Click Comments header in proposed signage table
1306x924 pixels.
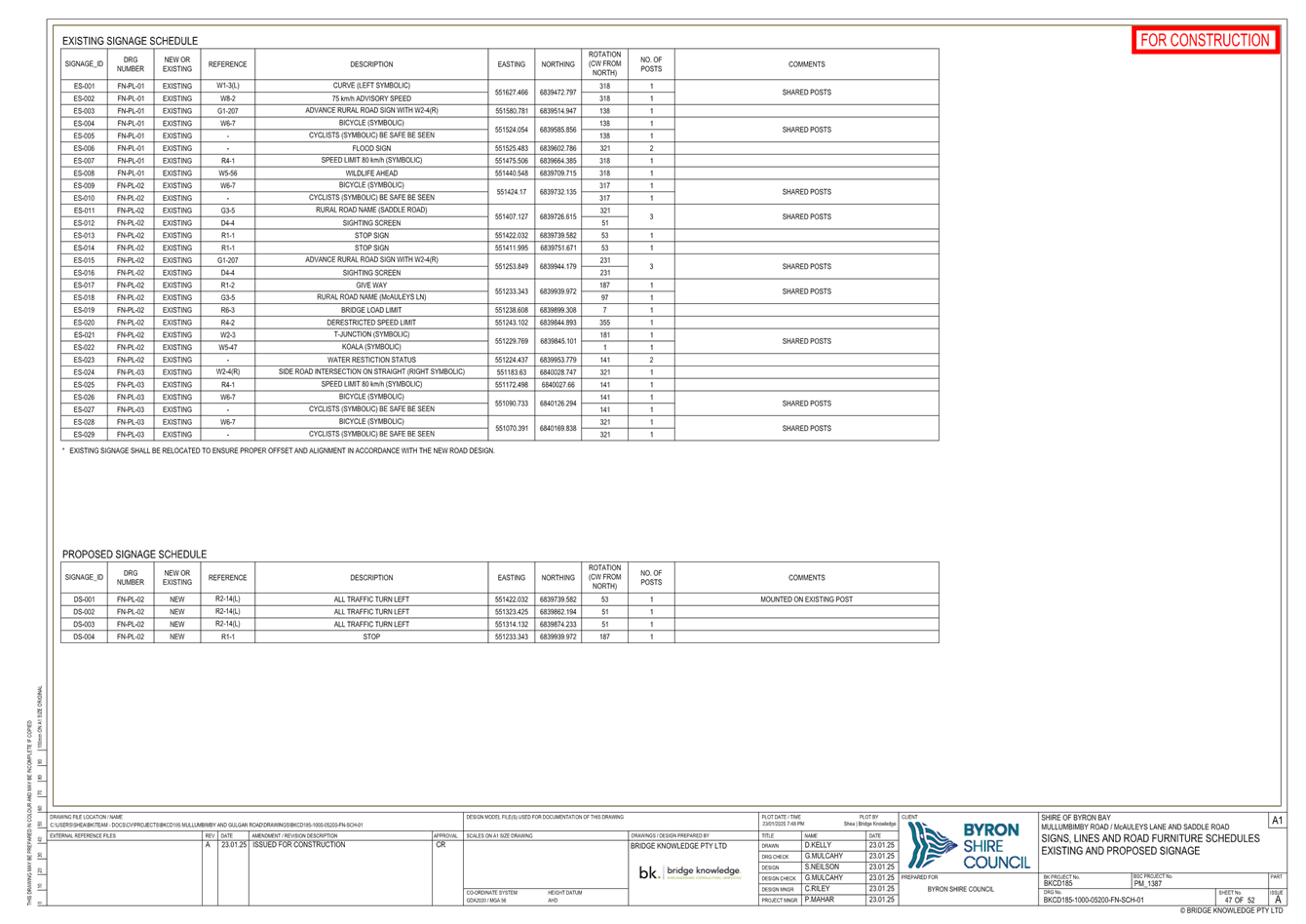(x=806, y=577)
